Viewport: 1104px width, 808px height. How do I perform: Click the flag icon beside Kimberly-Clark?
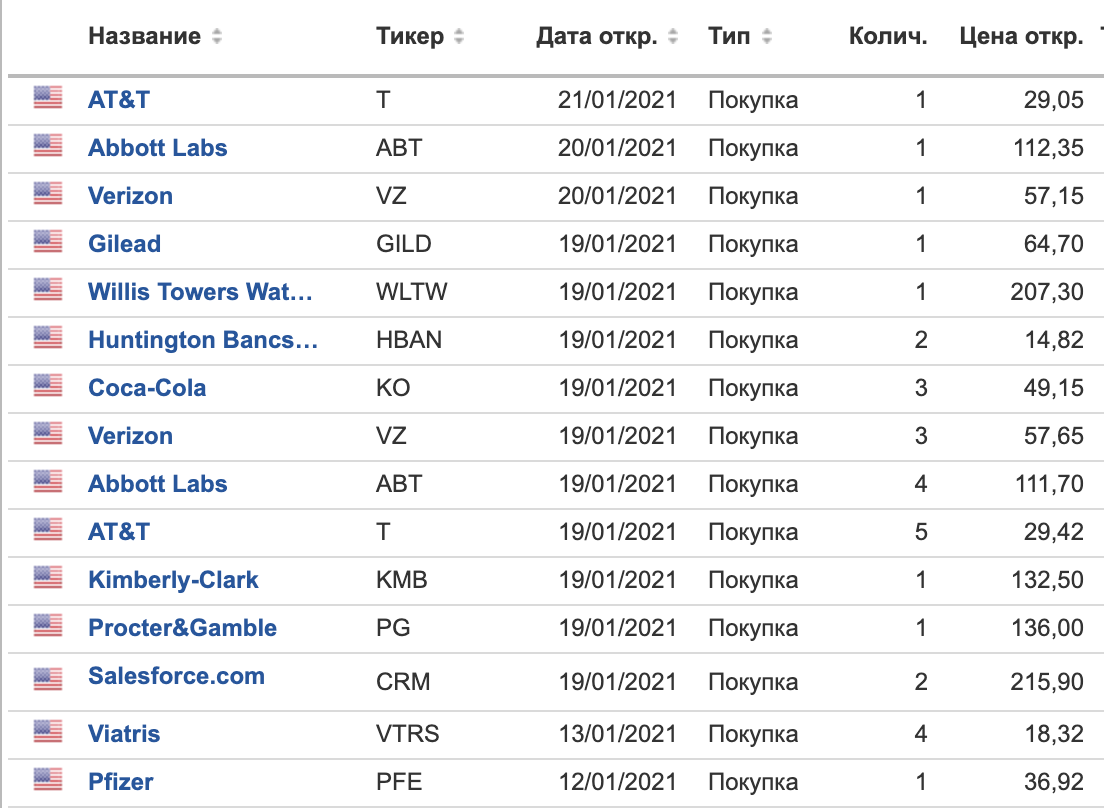(47, 577)
